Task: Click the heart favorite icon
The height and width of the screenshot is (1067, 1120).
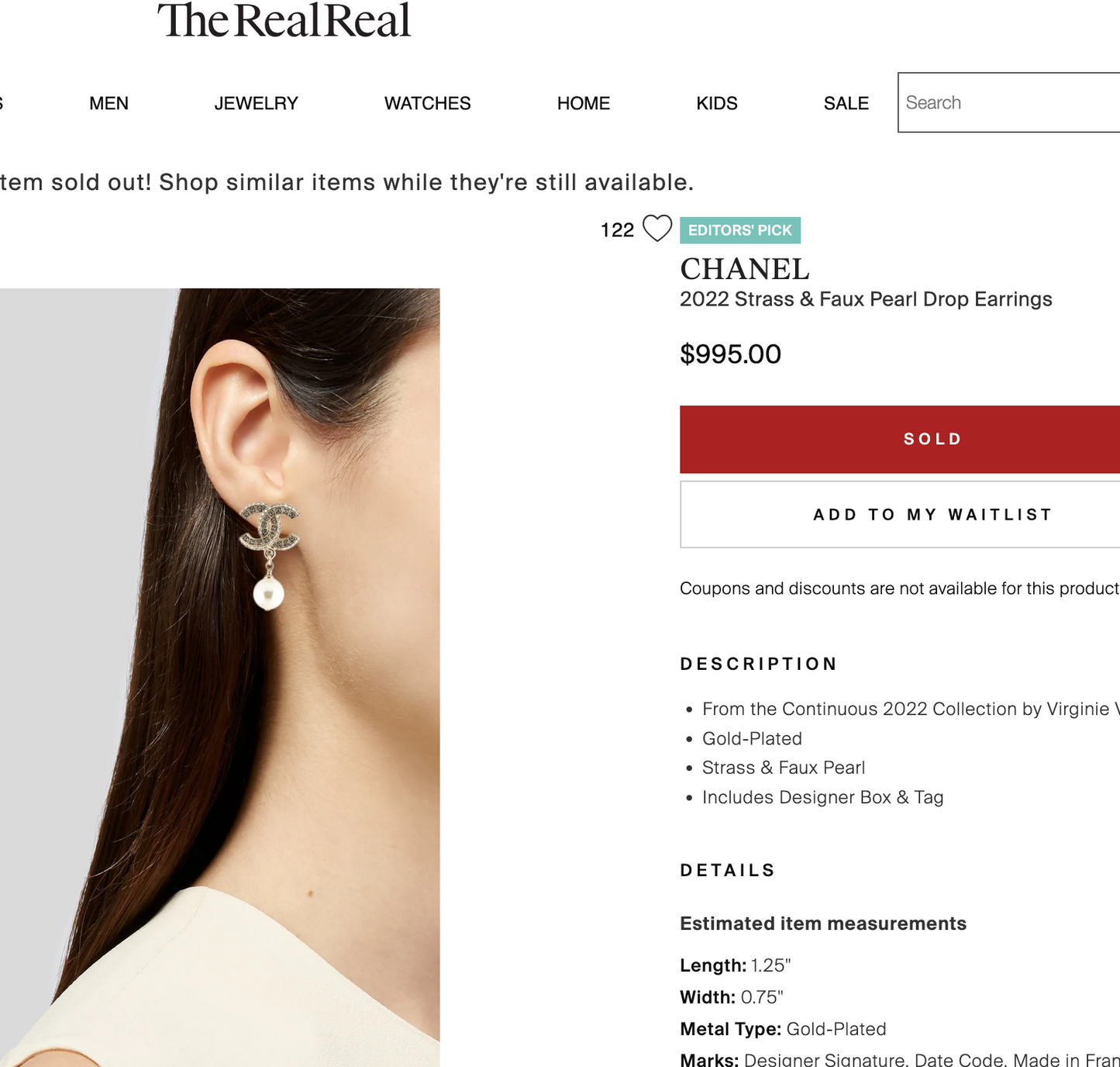Action: coord(657,229)
